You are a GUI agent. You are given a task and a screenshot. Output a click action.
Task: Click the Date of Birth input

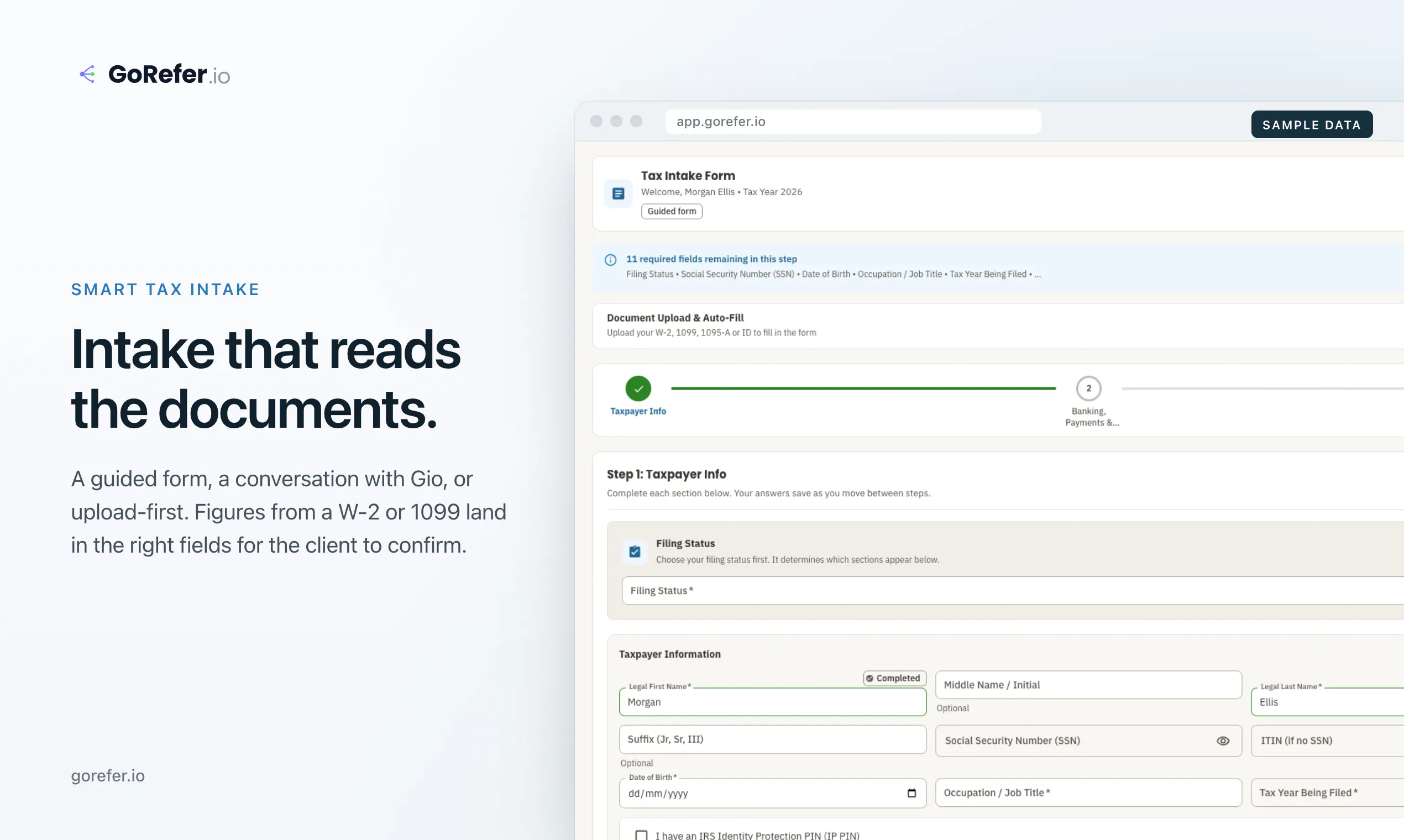coord(772,793)
